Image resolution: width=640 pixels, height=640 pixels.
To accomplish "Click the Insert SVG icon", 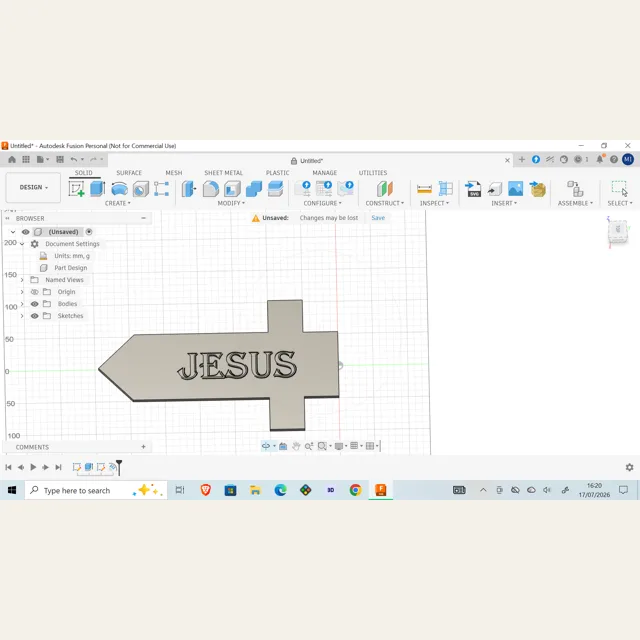I will tap(473, 189).
